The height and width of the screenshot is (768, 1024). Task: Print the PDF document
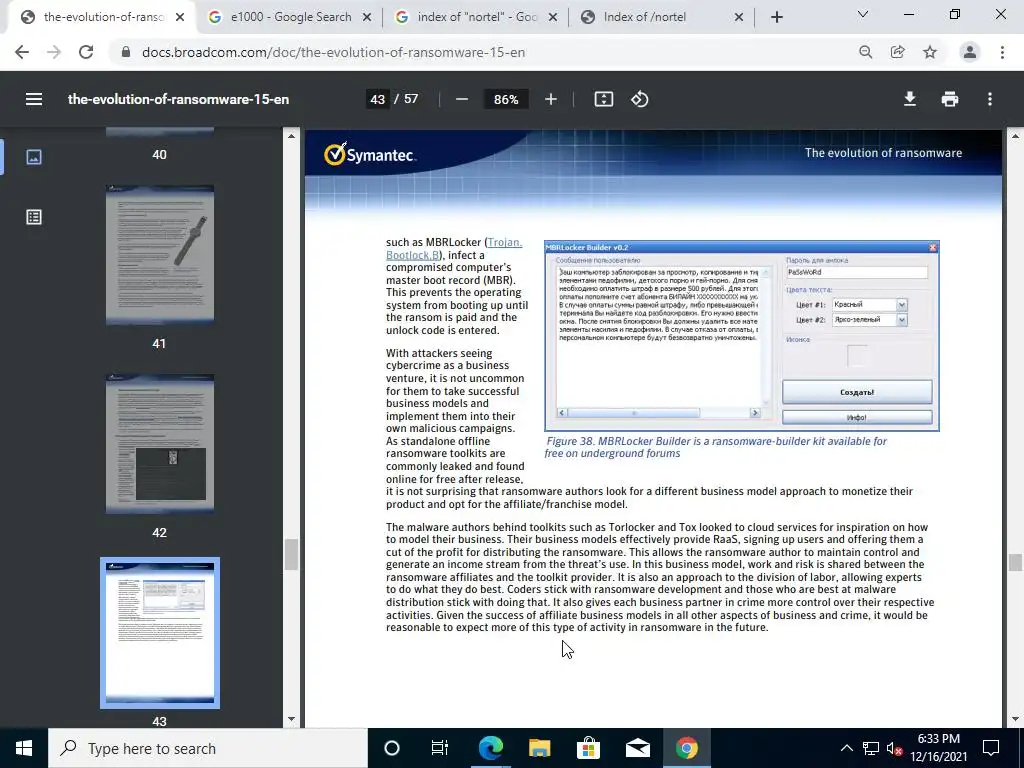[950, 99]
